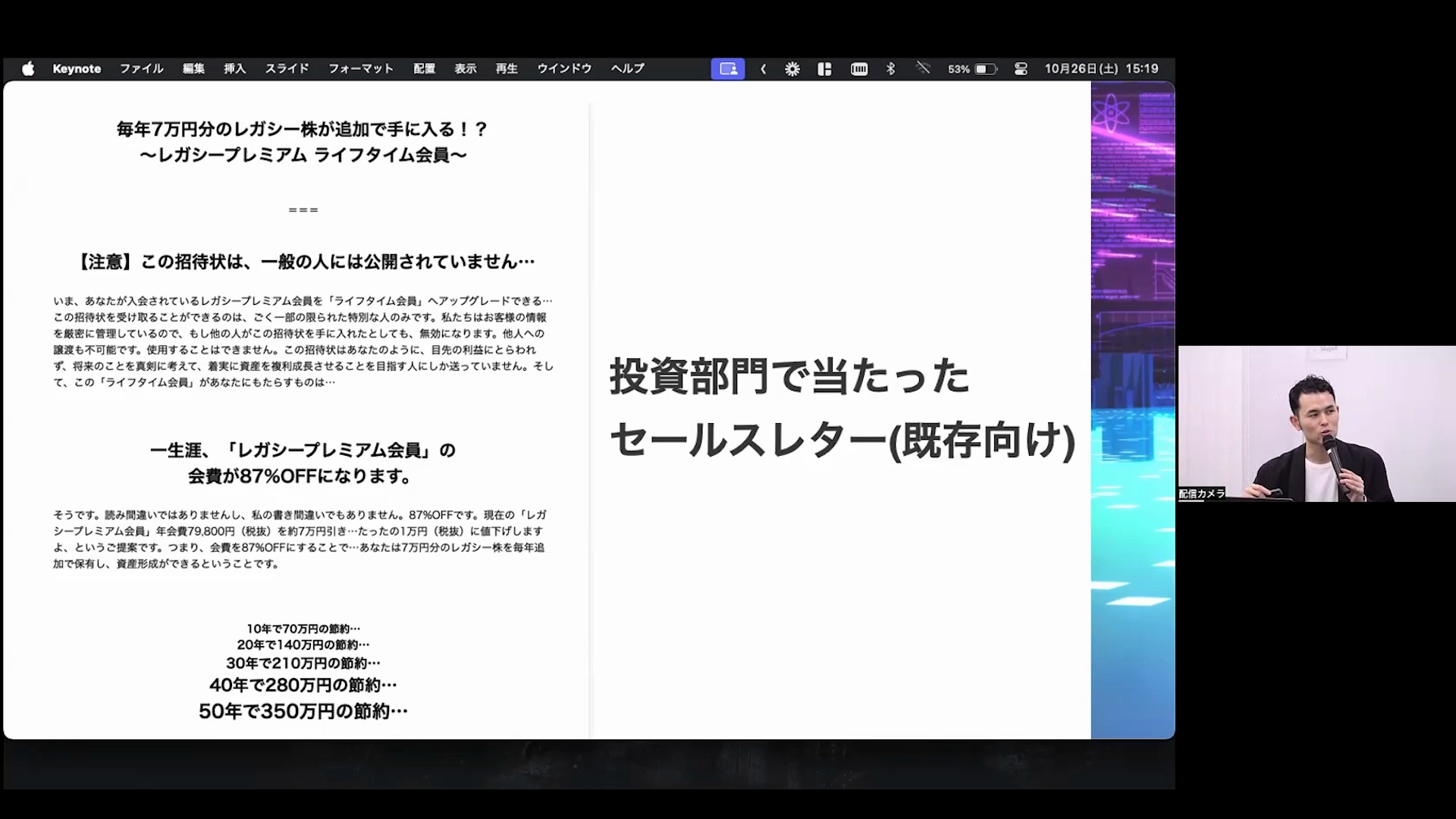Click the line 10年で70万円の節約…
This screenshot has width=1456, height=819.
click(x=303, y=629)
